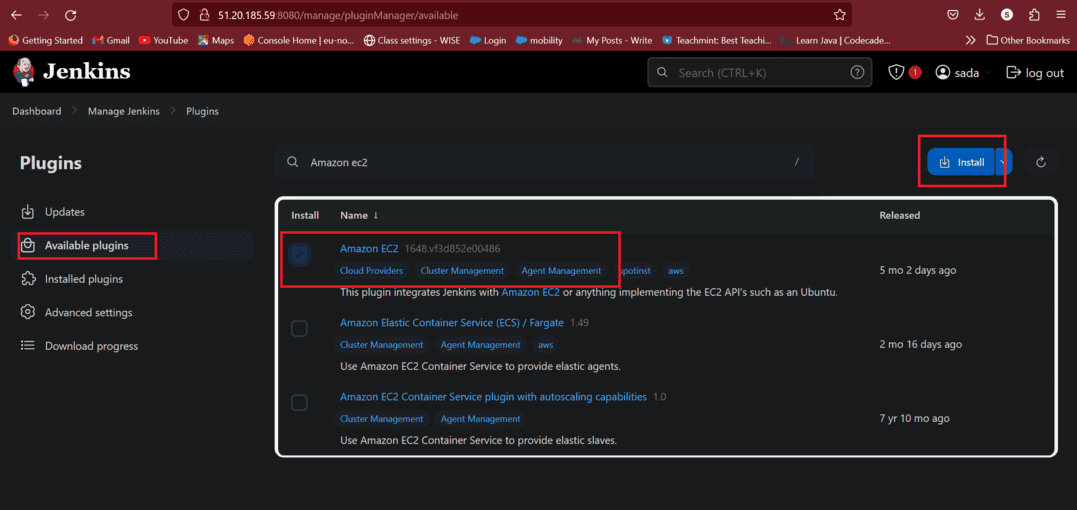
Task: Click the plugin search field containing Amazon ec2
Action: pyautogui.click(x=545, y=162)
